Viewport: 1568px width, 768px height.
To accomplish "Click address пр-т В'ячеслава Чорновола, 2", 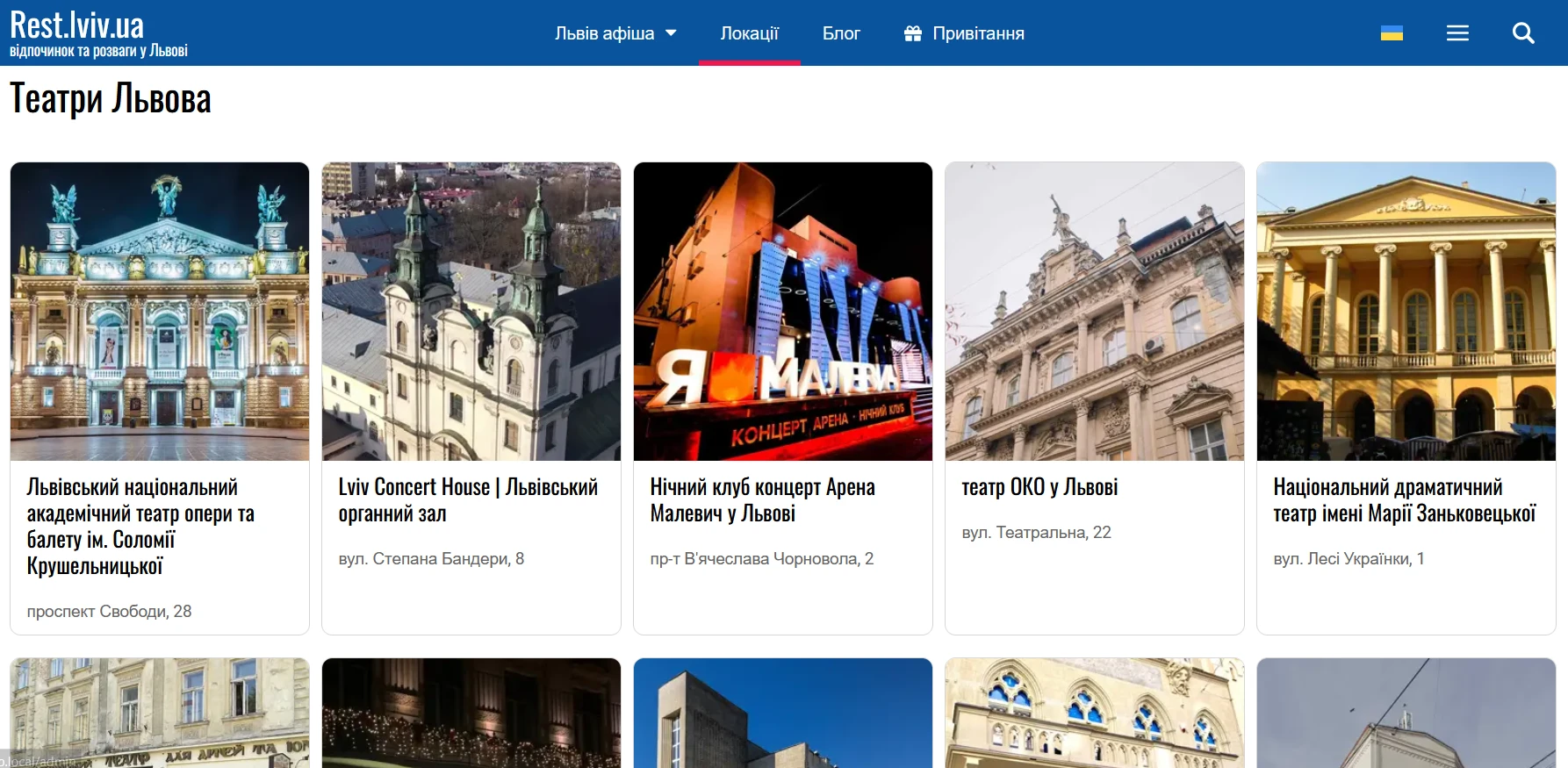I will click(762, 559).
